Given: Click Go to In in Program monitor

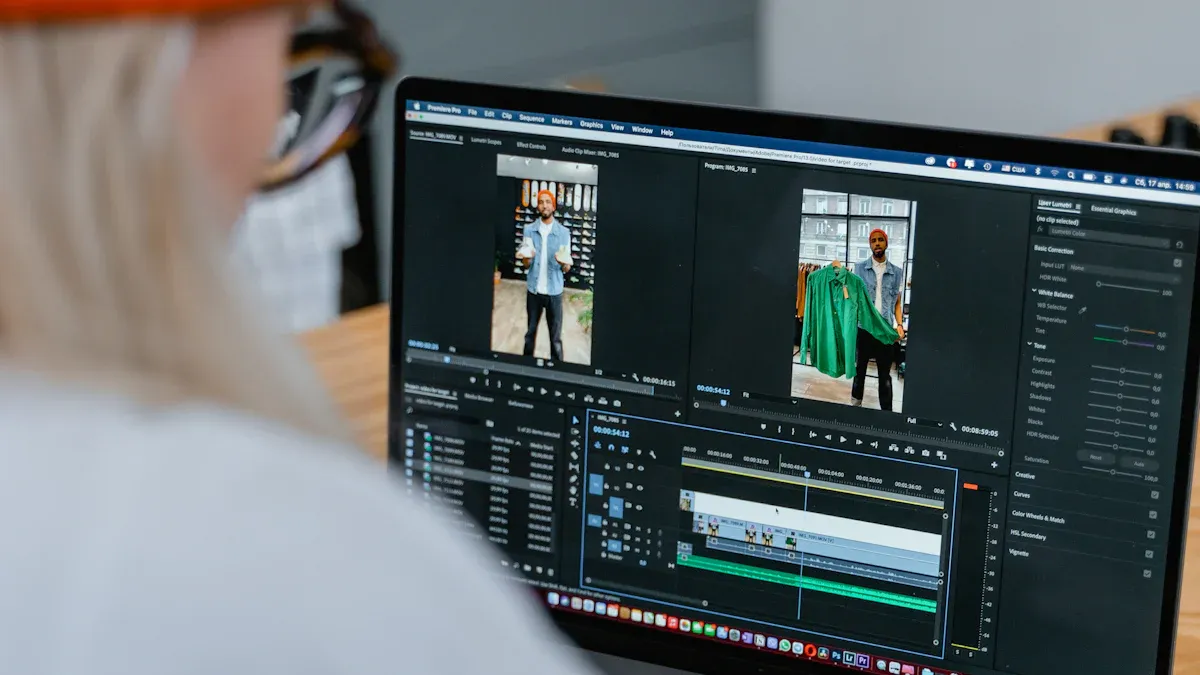Looking at the screenshot, I should point(812,435).
